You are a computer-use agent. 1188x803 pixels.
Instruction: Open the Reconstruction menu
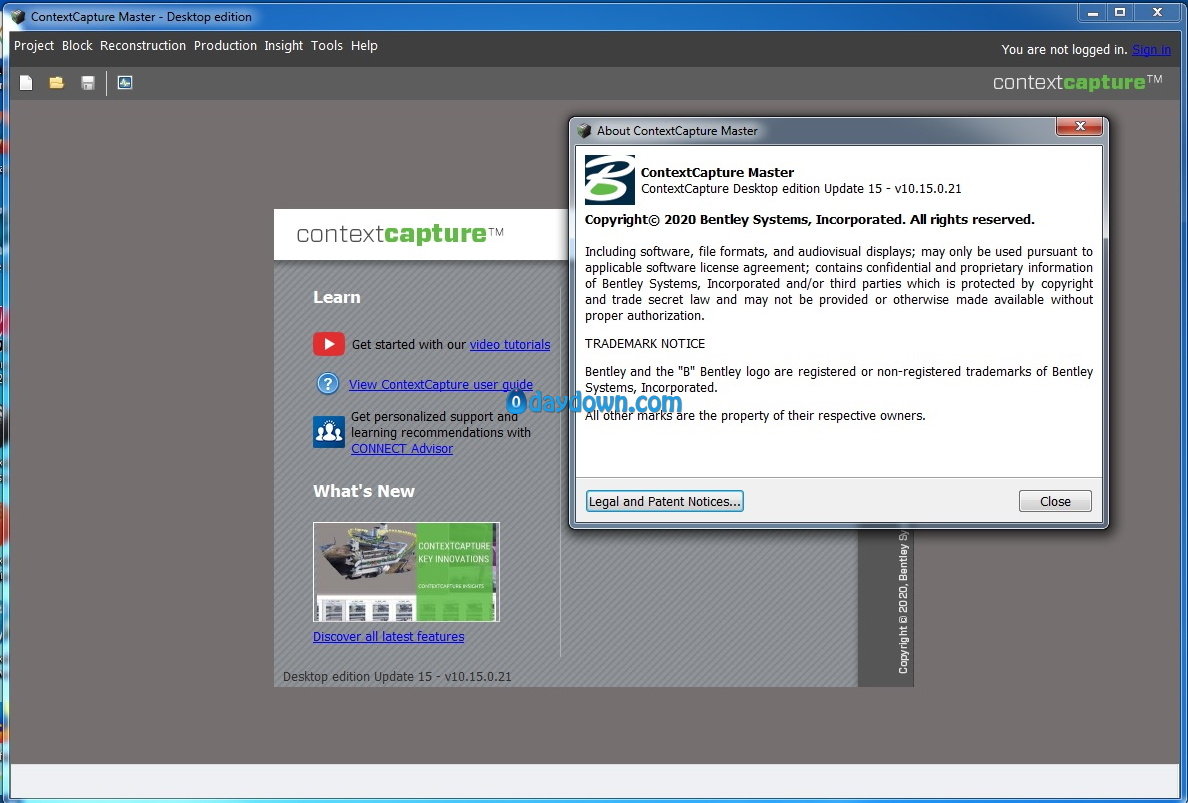point(143,45)
